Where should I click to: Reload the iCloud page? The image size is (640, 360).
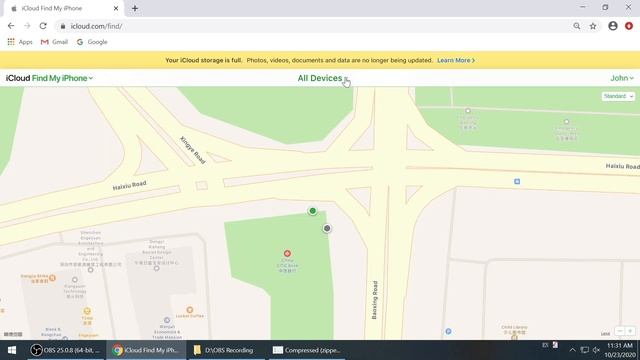(43, 26)
